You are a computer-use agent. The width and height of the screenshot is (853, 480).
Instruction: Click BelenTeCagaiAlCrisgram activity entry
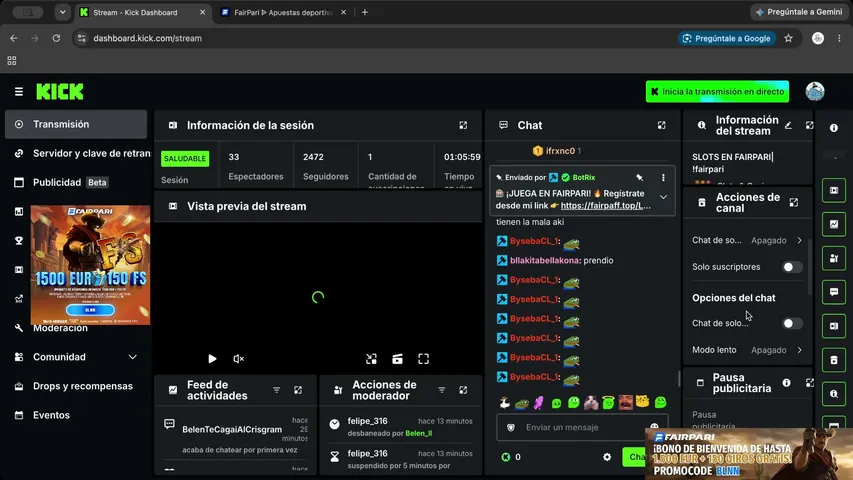pyautogui.click(x=237, y=436)
